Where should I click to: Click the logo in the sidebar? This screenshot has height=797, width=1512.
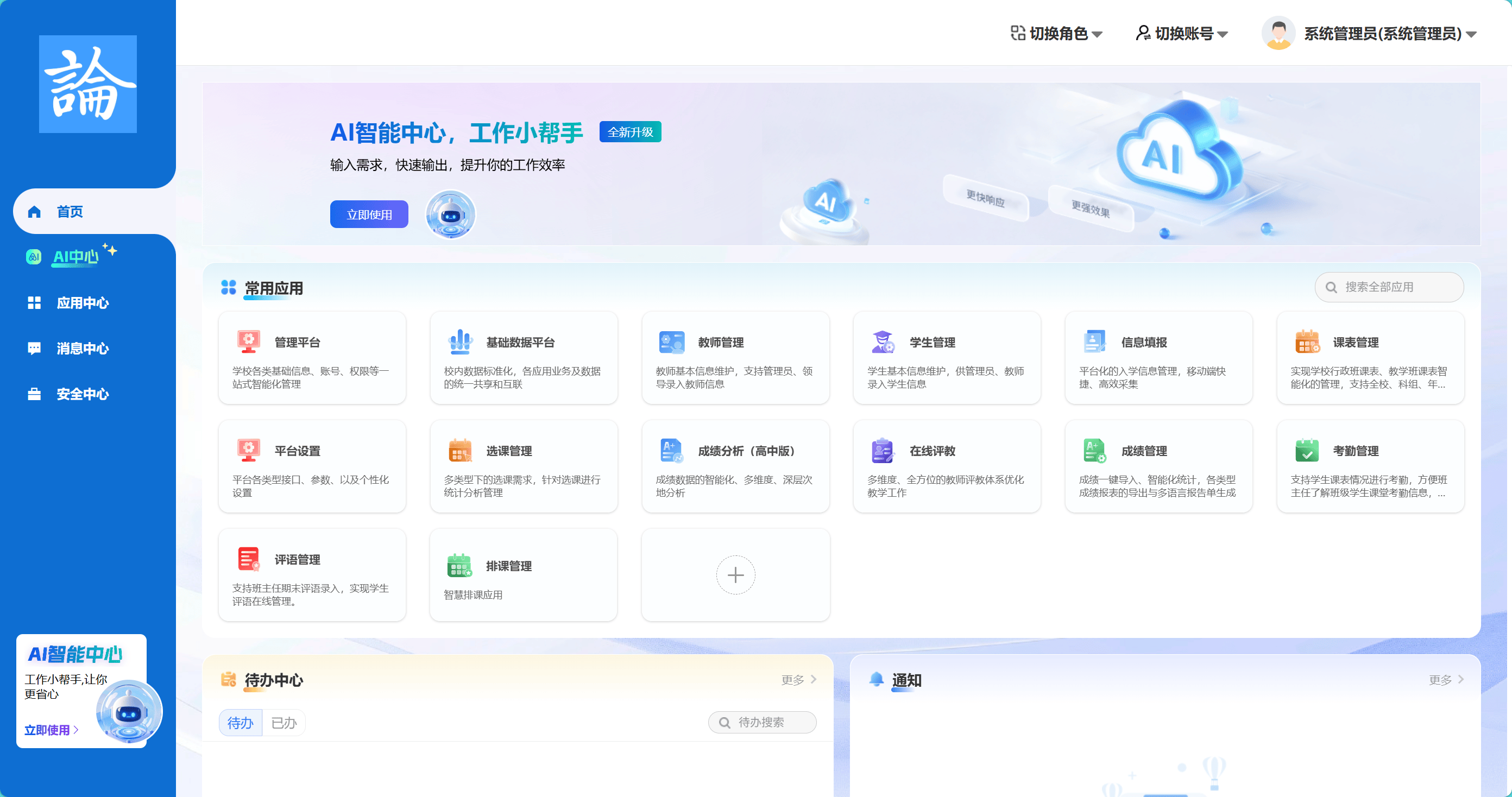coord(88,84)
